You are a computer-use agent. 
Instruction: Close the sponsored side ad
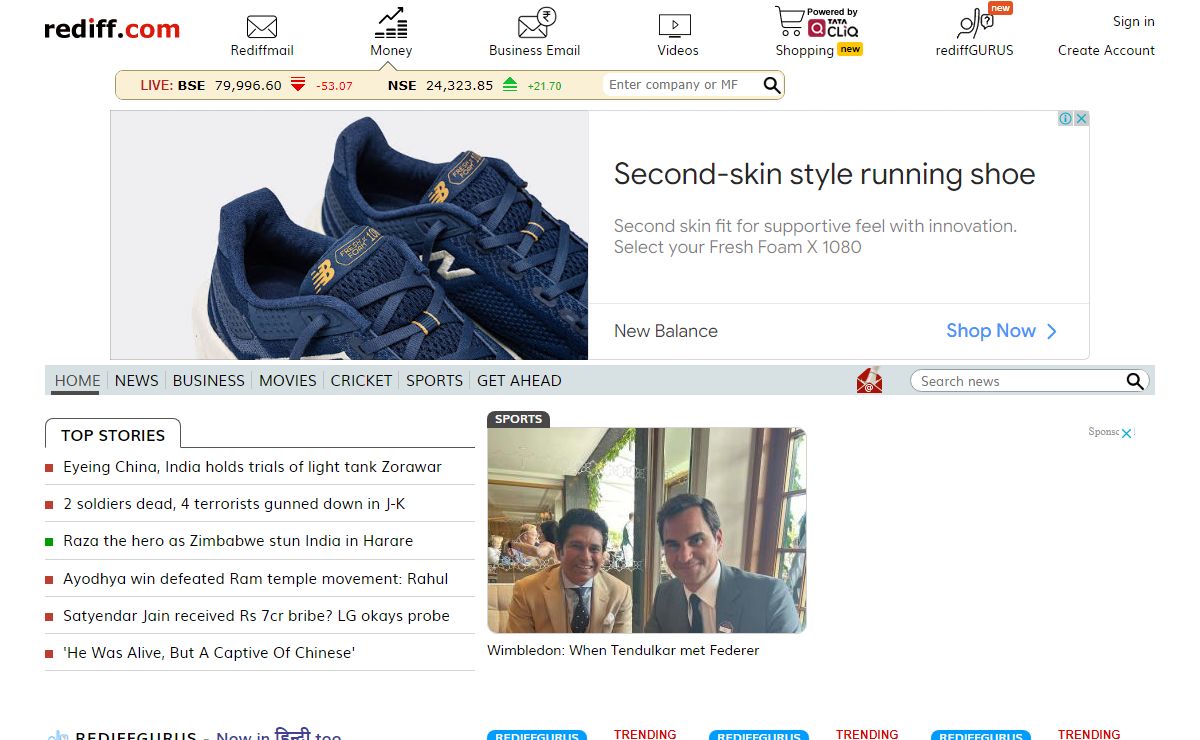coord(1126,433)
